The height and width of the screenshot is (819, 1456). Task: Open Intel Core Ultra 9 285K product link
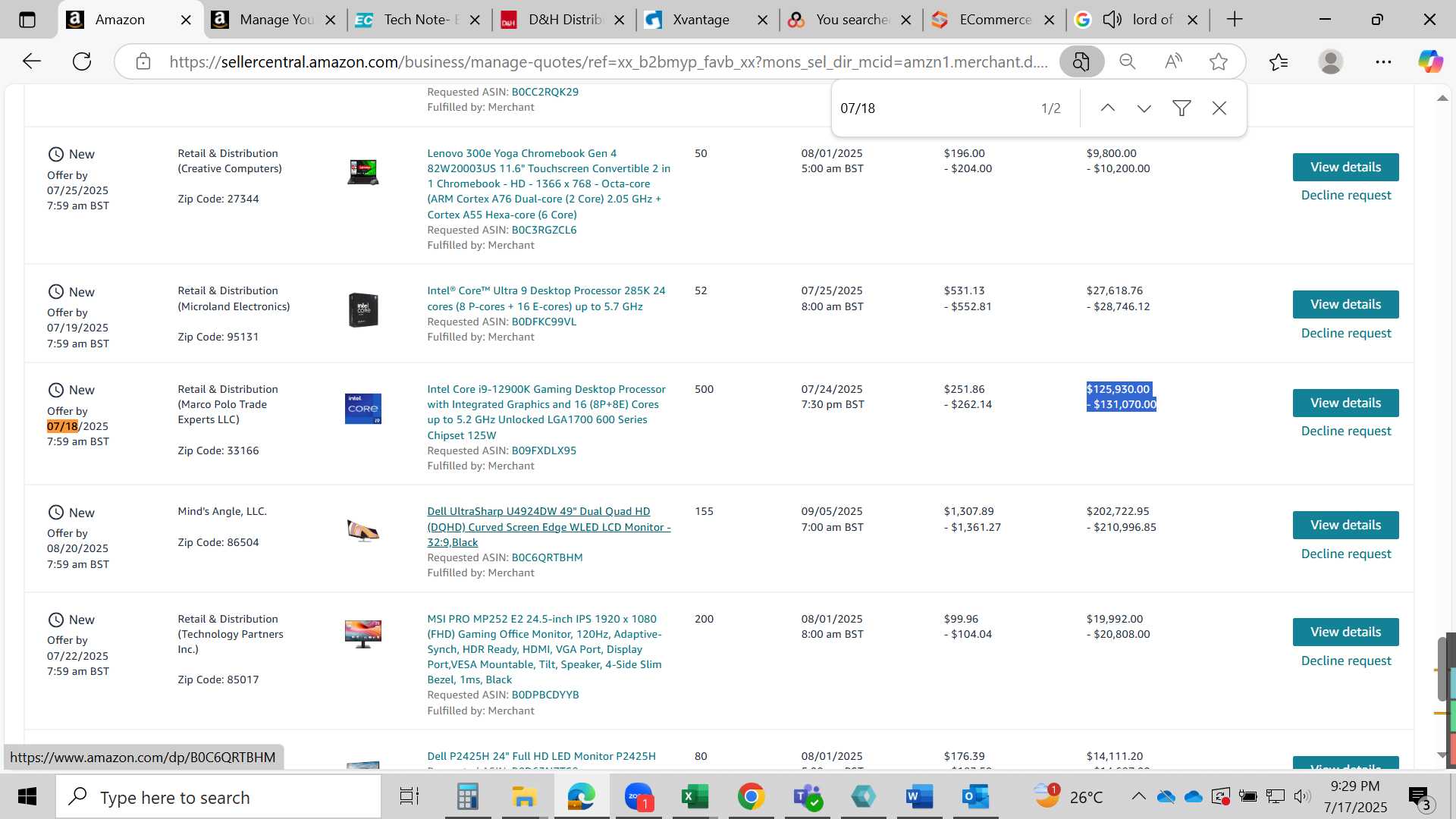pos(546,299)
